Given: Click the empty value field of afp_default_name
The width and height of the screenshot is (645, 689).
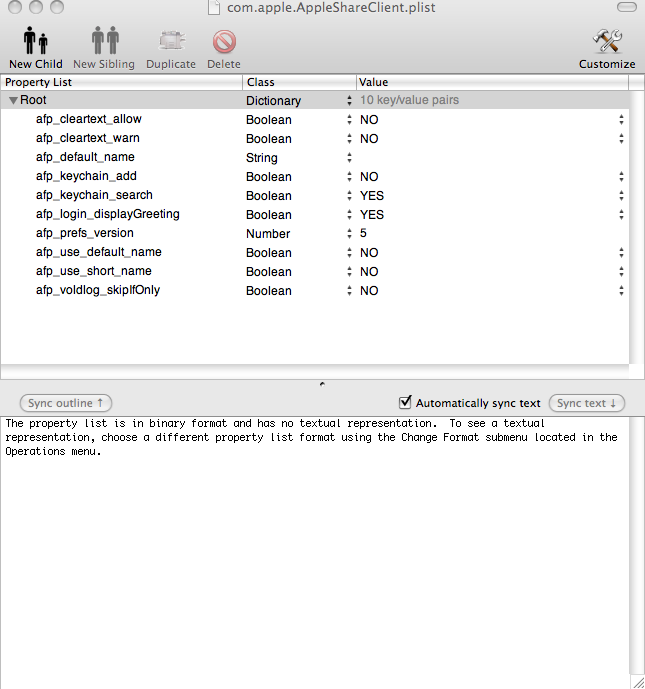Looking at the screenshot, I should (492, 157).
